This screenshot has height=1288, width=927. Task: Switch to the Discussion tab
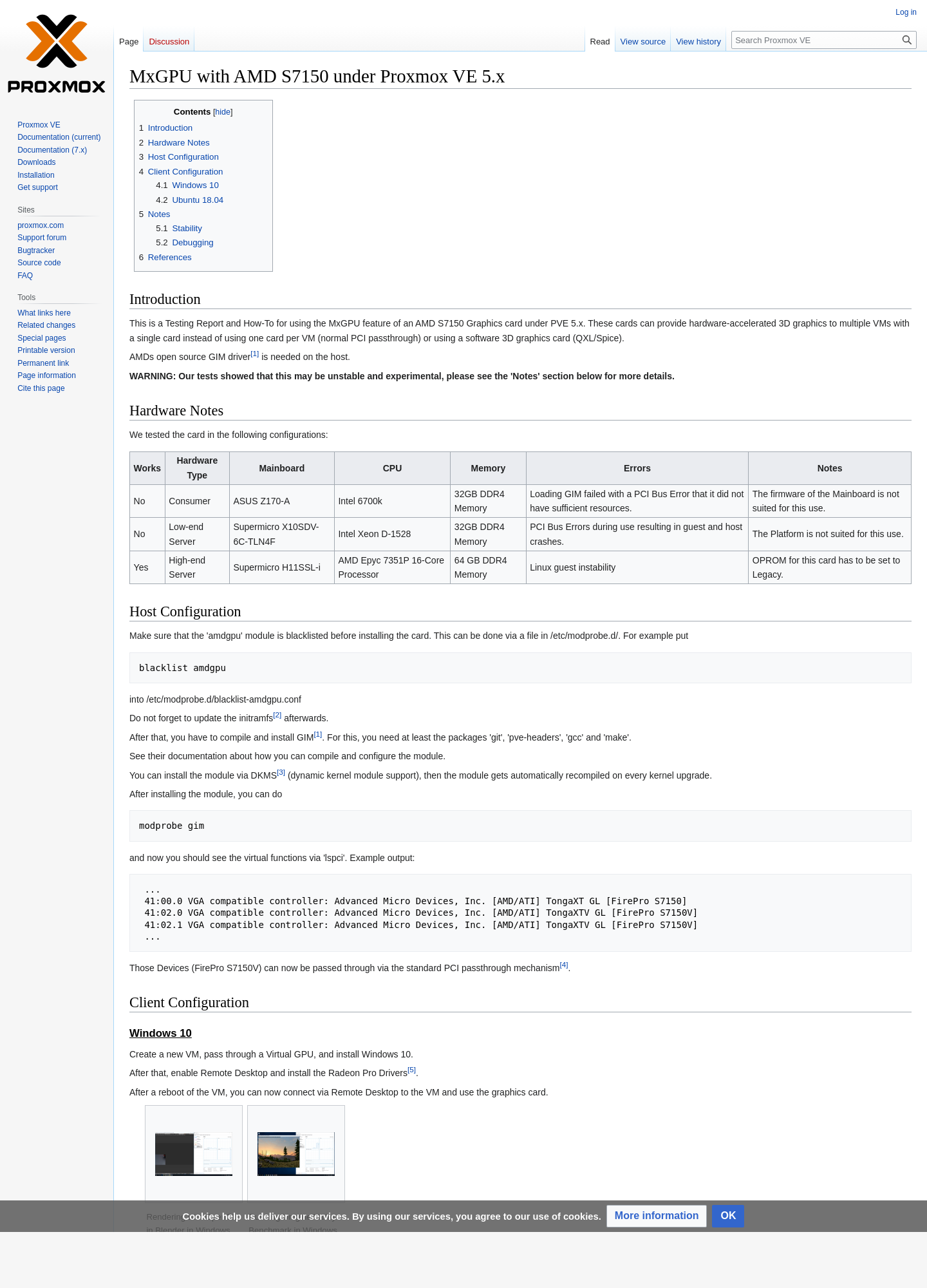pos(169,41)
